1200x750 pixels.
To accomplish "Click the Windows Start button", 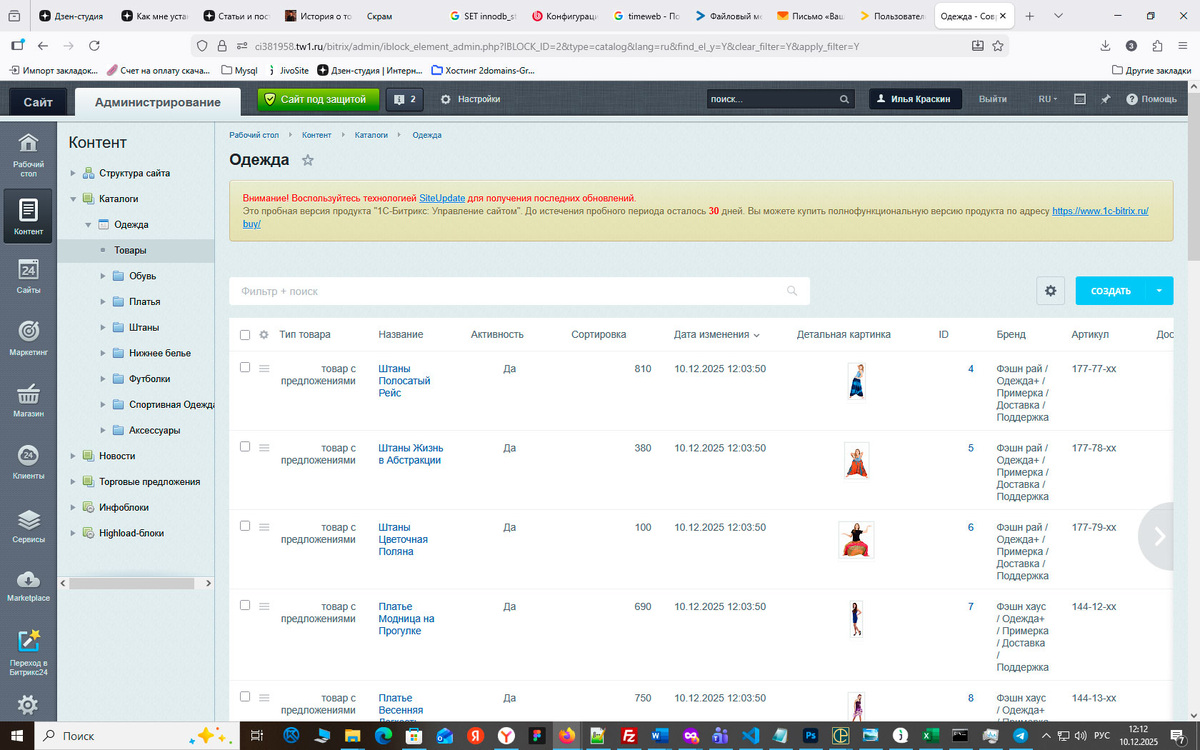I will 18,735.
